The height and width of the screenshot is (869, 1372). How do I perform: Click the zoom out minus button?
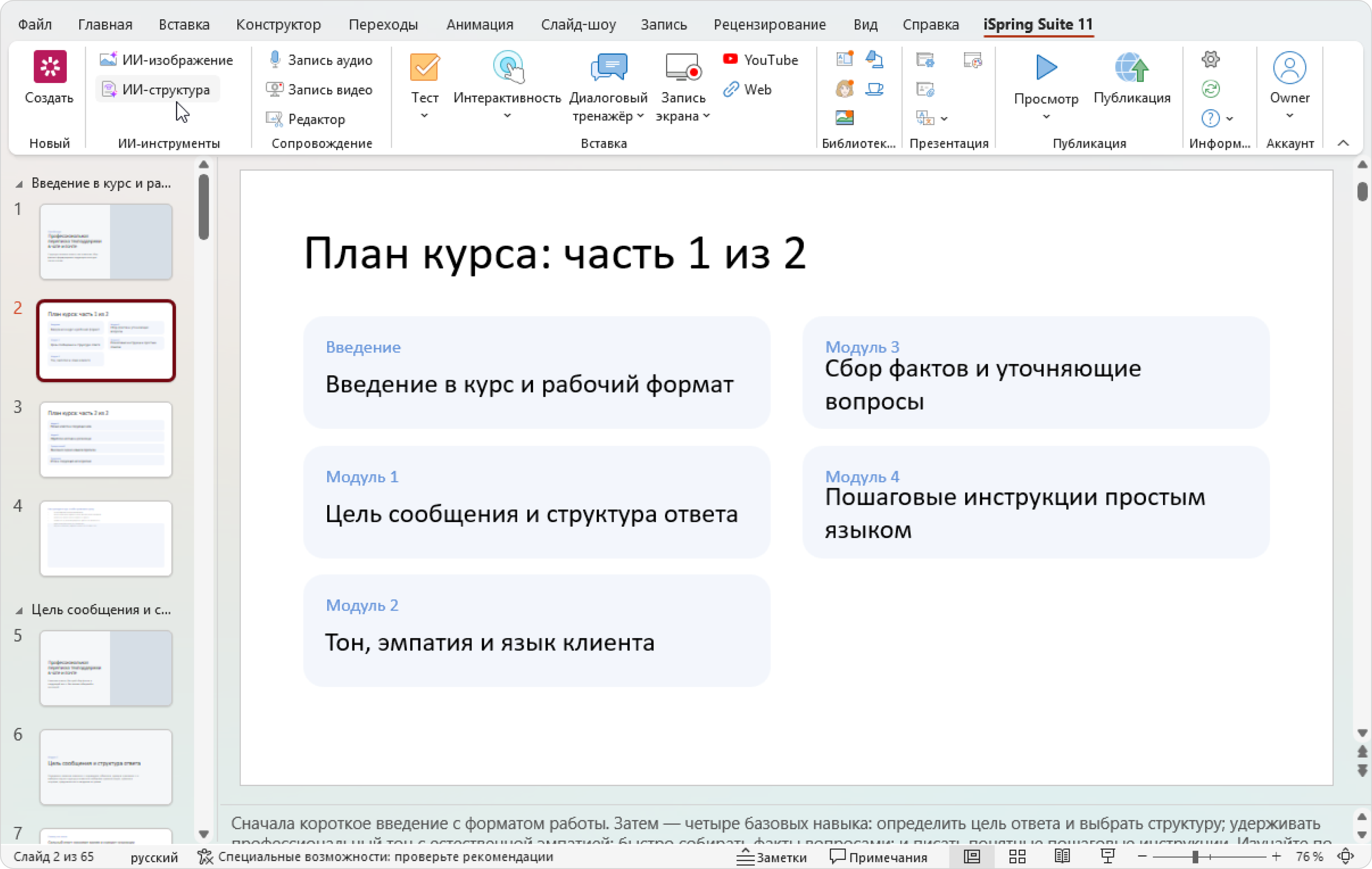[x=1142, y=857]
